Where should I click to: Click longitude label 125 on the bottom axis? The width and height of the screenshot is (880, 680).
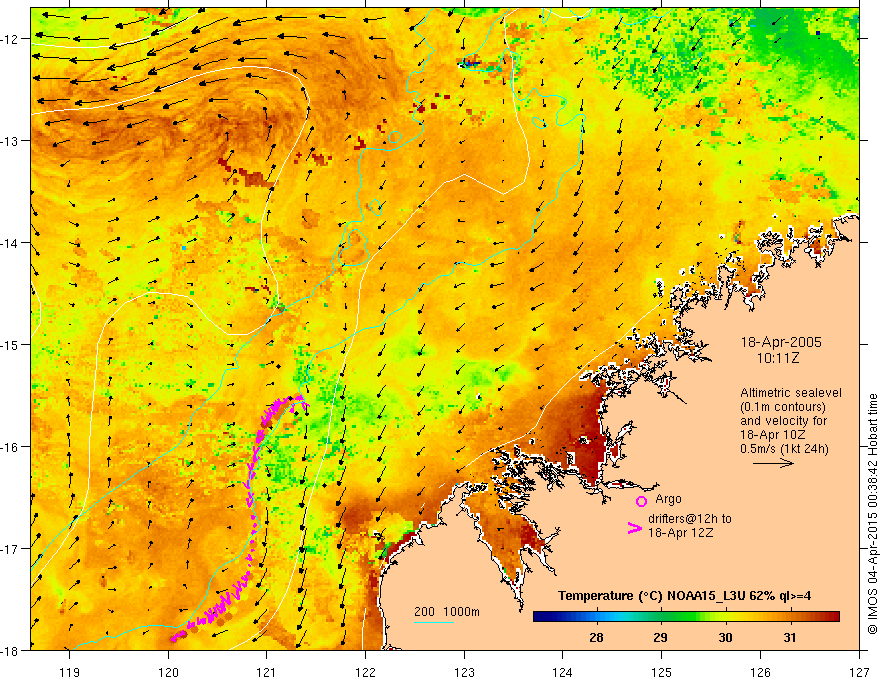pyautogui.click(x=662, y=672)
